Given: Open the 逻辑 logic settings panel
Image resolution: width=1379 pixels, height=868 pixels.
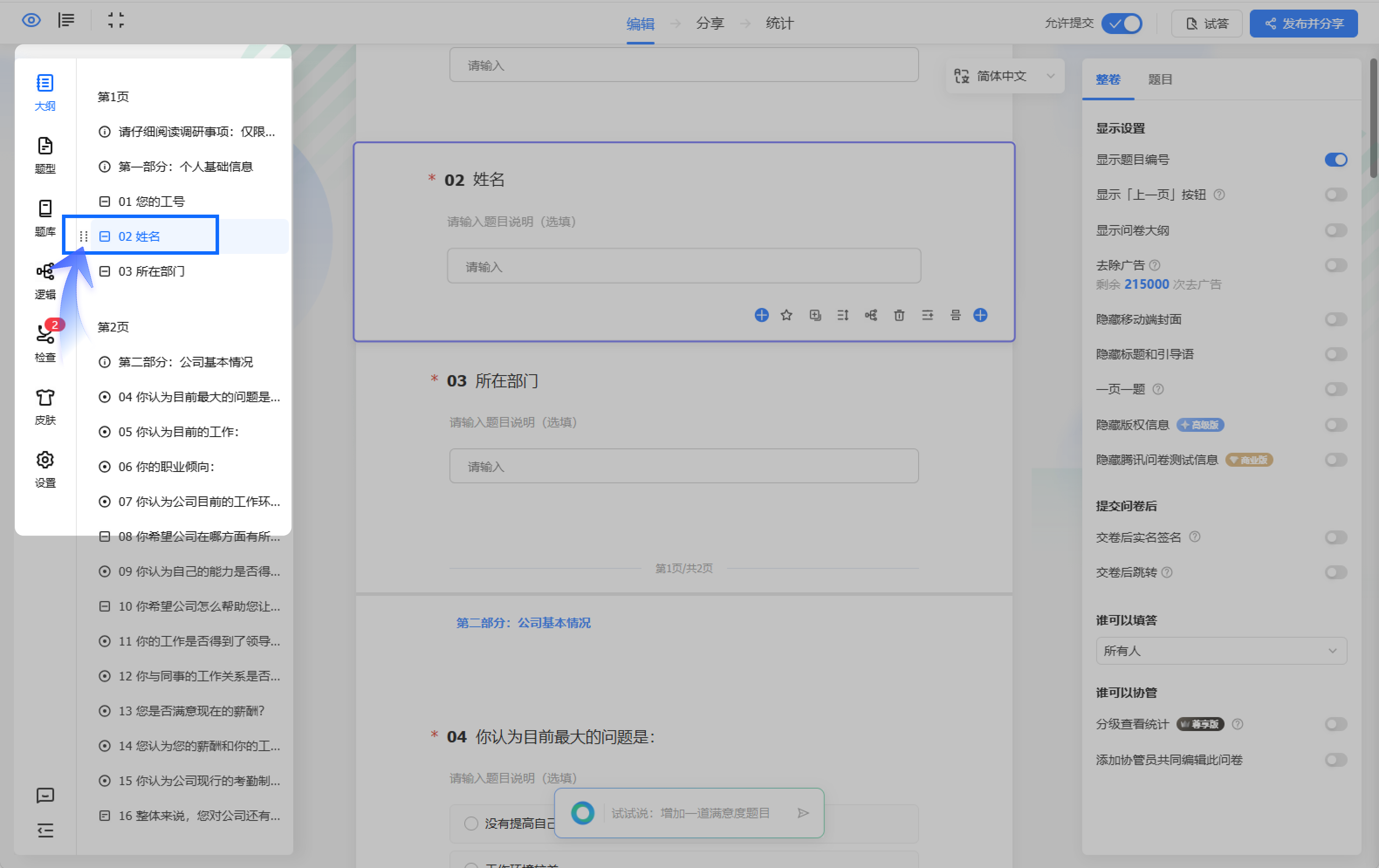Looking at the screenshot, I should tap(45, 281).
